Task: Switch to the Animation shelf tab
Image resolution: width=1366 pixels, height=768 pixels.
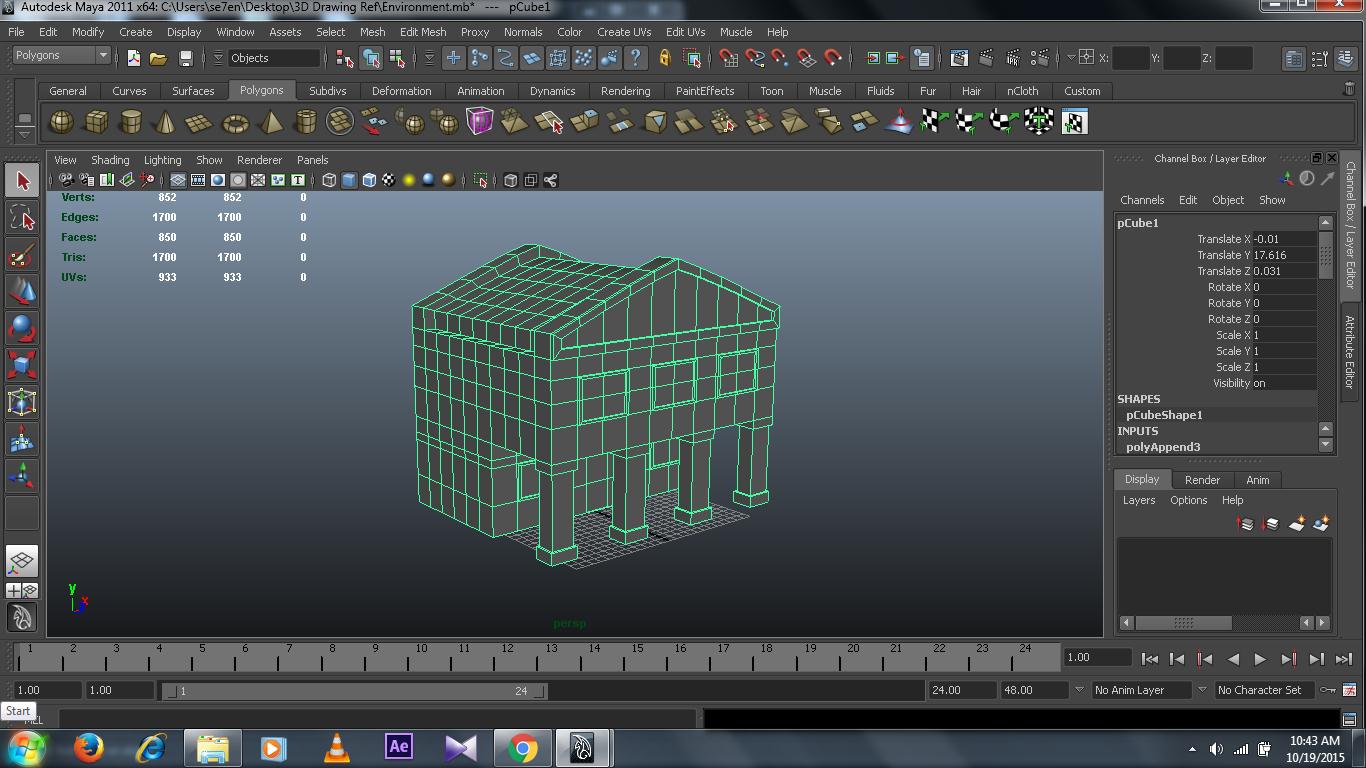Action: pos(480,91)
